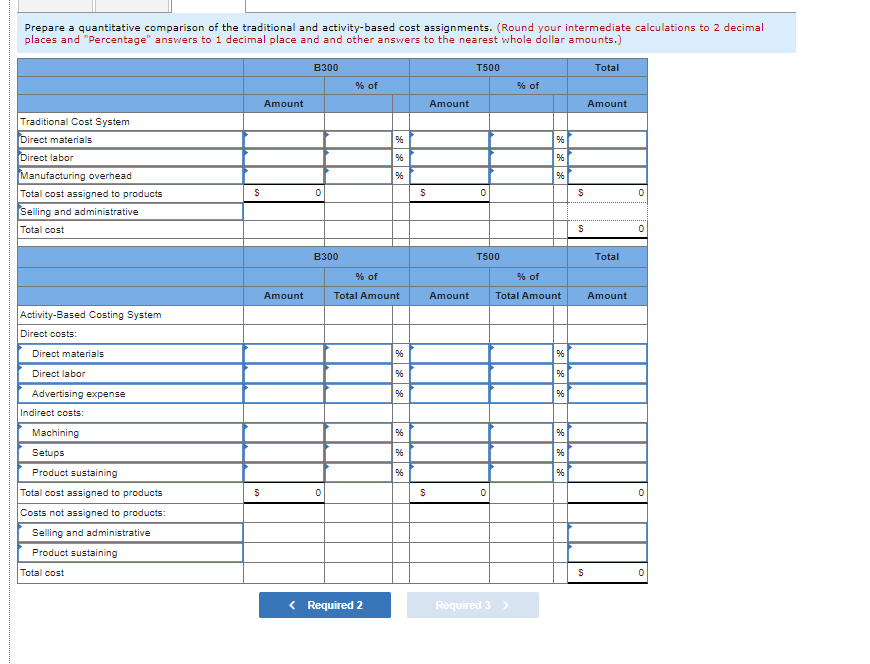Select Advertising expense T500 Amount field
The height and width of the screenshot is (664, 870).
[x=449, y=394]
